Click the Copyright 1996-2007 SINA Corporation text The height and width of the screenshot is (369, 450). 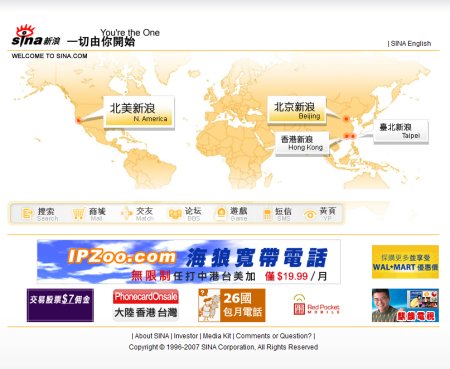tap(223, 347)
